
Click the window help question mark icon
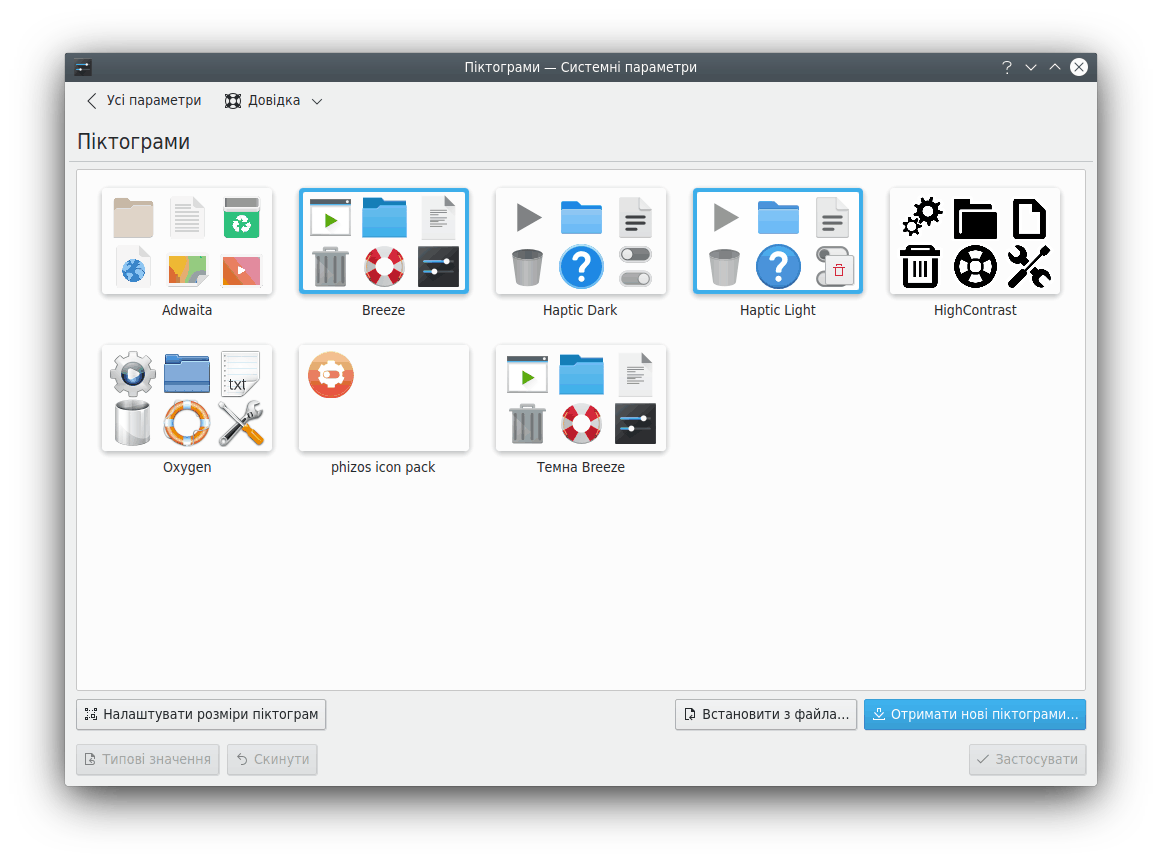[1007, 67]
